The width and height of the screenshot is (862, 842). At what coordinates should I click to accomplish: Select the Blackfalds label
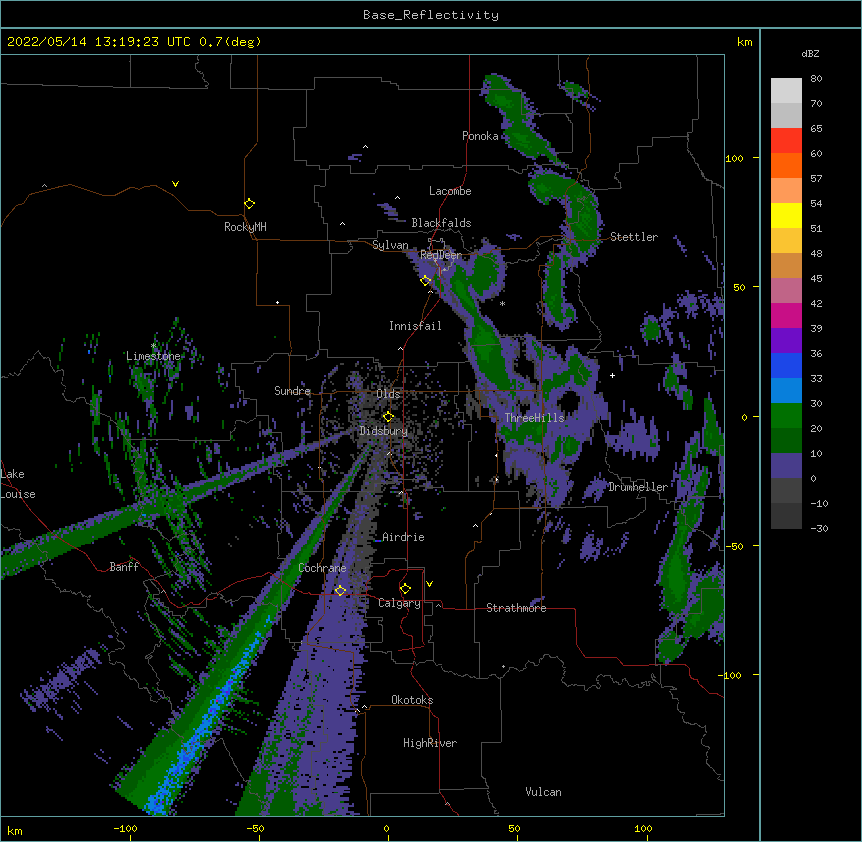pyautogui.click(x=441, y=223)
